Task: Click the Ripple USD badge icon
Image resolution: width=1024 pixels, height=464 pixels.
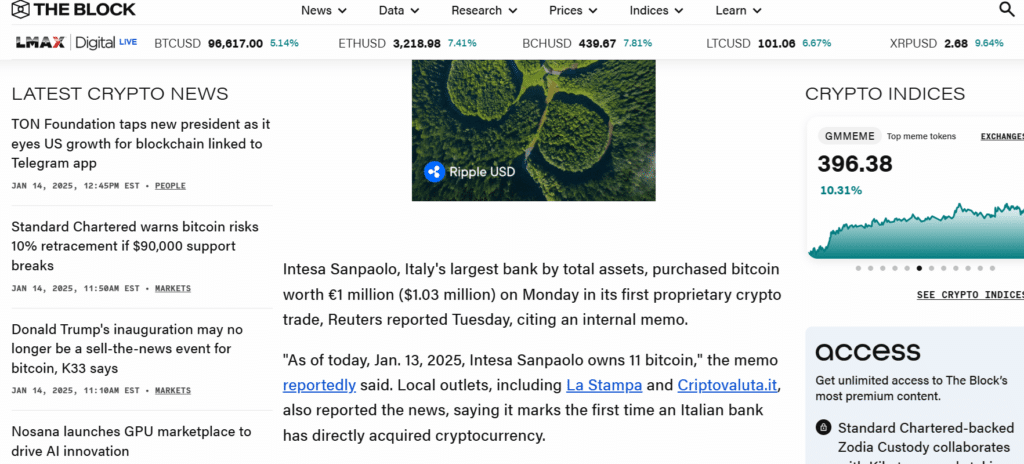Action: (434, 172)
